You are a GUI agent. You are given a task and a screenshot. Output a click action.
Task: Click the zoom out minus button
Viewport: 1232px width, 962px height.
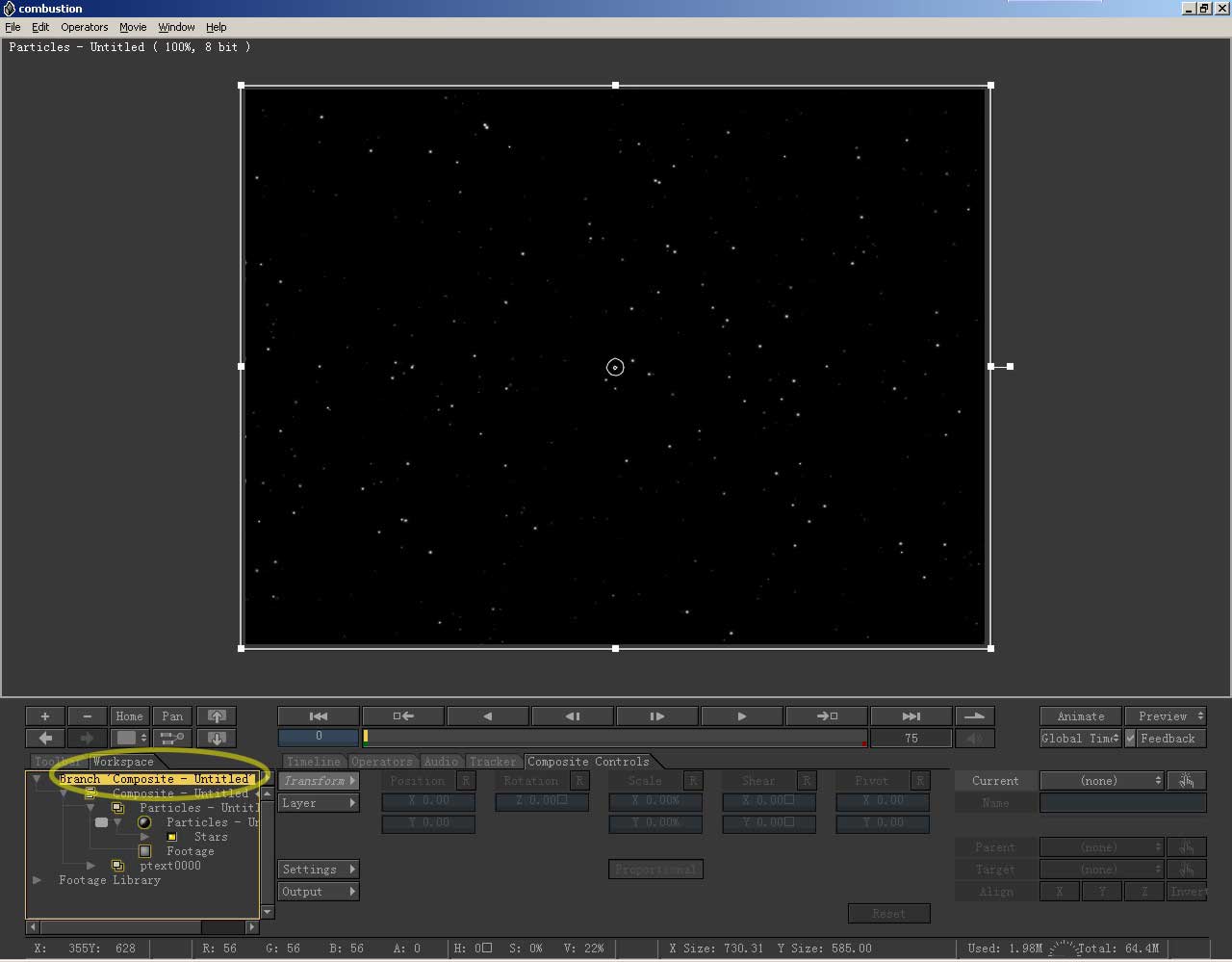click(88, 716)
